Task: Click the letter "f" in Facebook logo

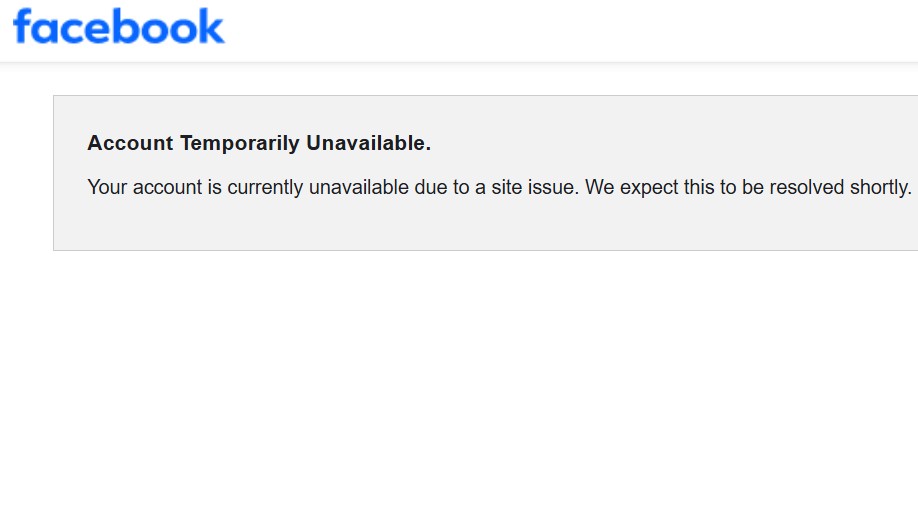Action: pos(22,26)
